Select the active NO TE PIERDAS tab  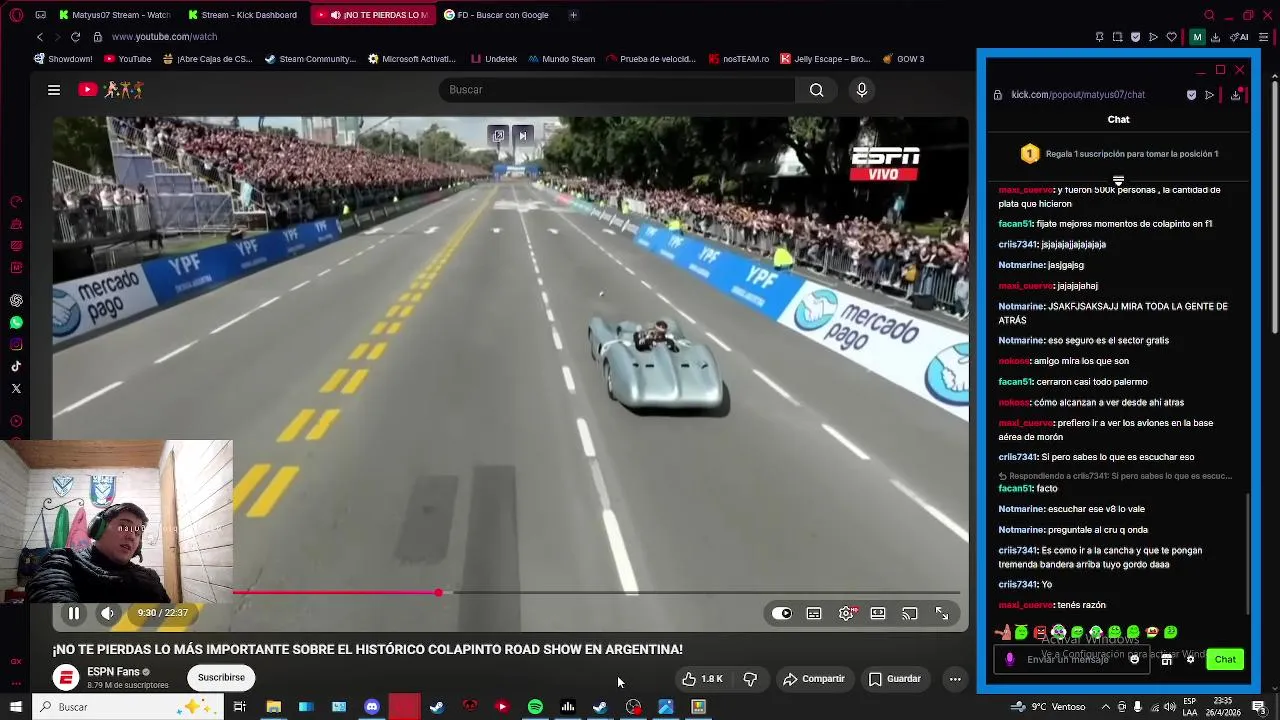(x=372, y=15)
